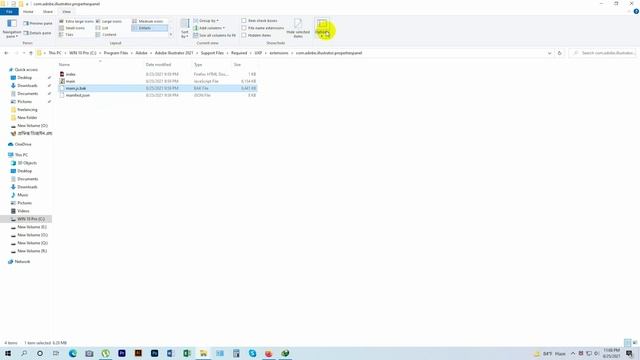640x360 pixels.
Task: Go up one folder level arrow
Action: point(31,53)
